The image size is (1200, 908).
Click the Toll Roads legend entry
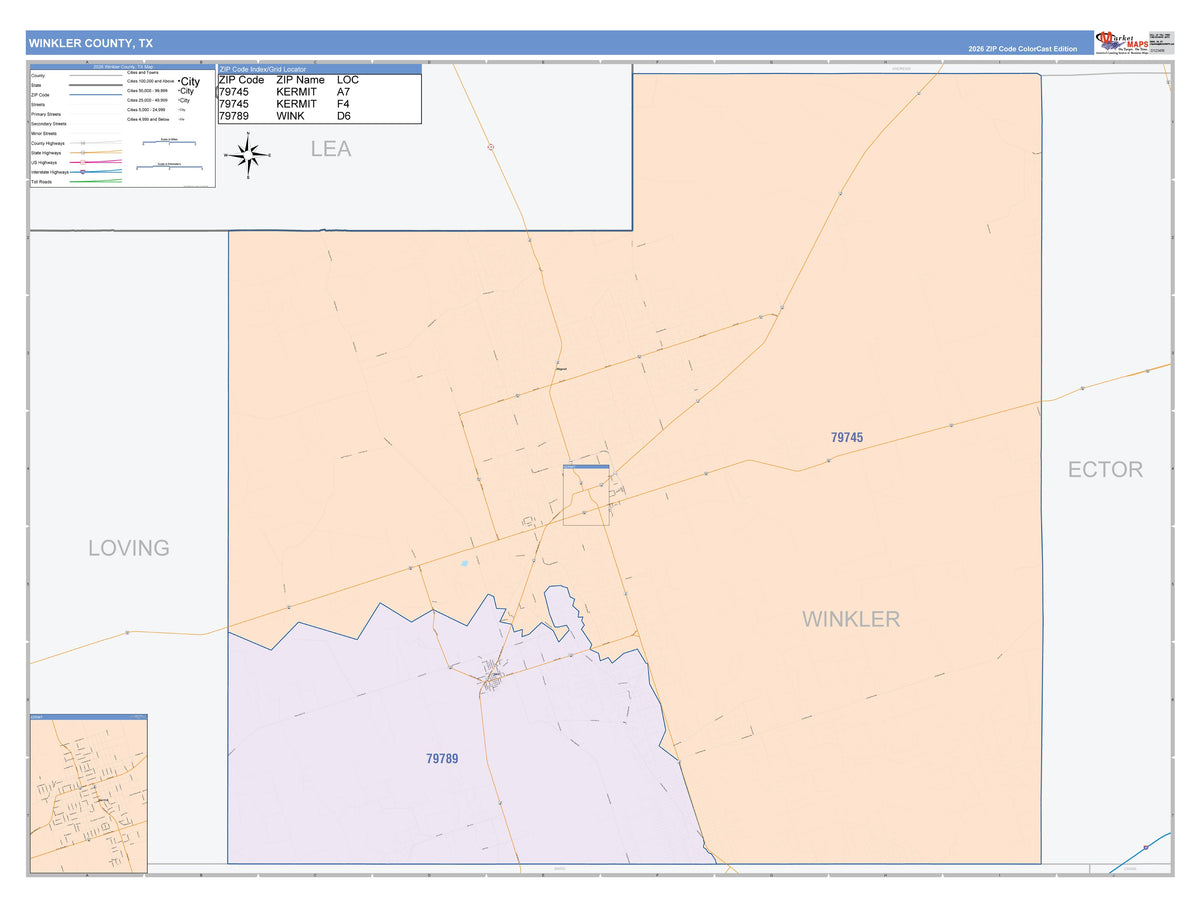42,182
